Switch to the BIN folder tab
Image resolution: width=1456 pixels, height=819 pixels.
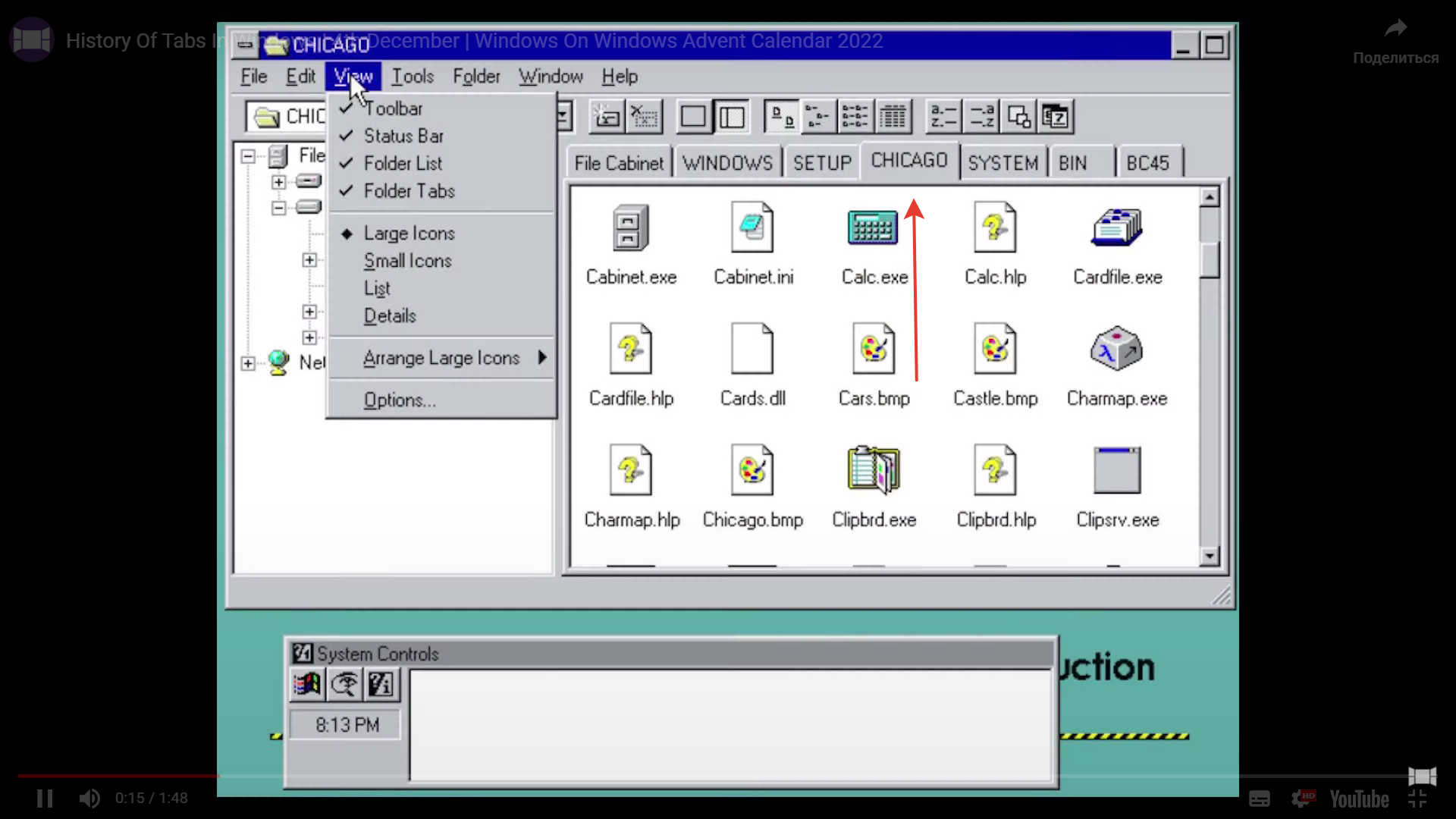pos(1081,163)
